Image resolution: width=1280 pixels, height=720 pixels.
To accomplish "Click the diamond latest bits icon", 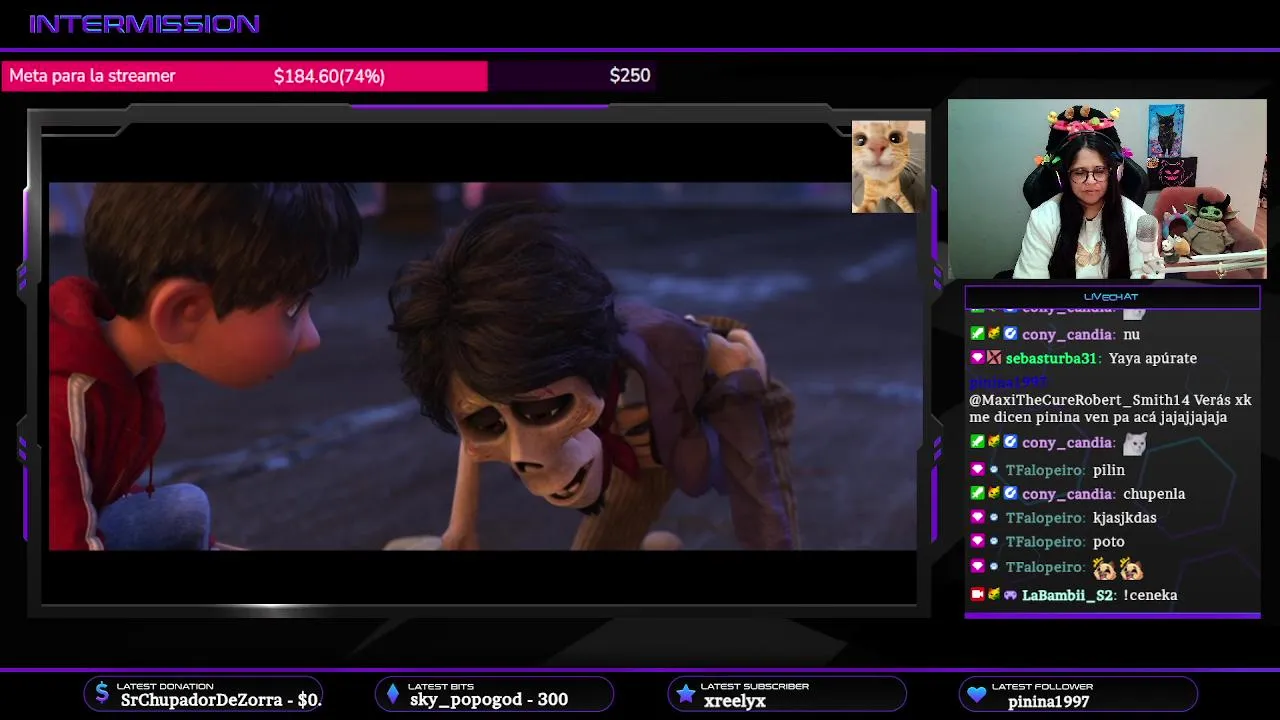I will [x=393, y=694].
